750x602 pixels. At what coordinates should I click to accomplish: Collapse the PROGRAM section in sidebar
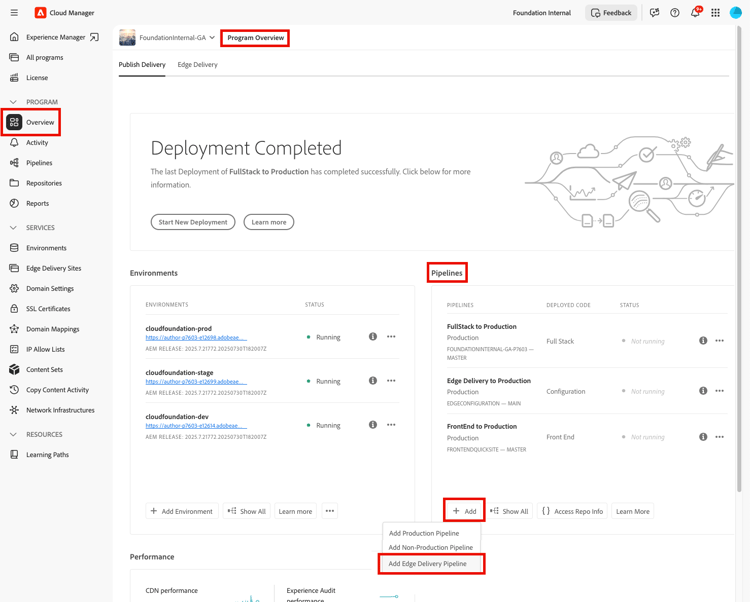13,102
